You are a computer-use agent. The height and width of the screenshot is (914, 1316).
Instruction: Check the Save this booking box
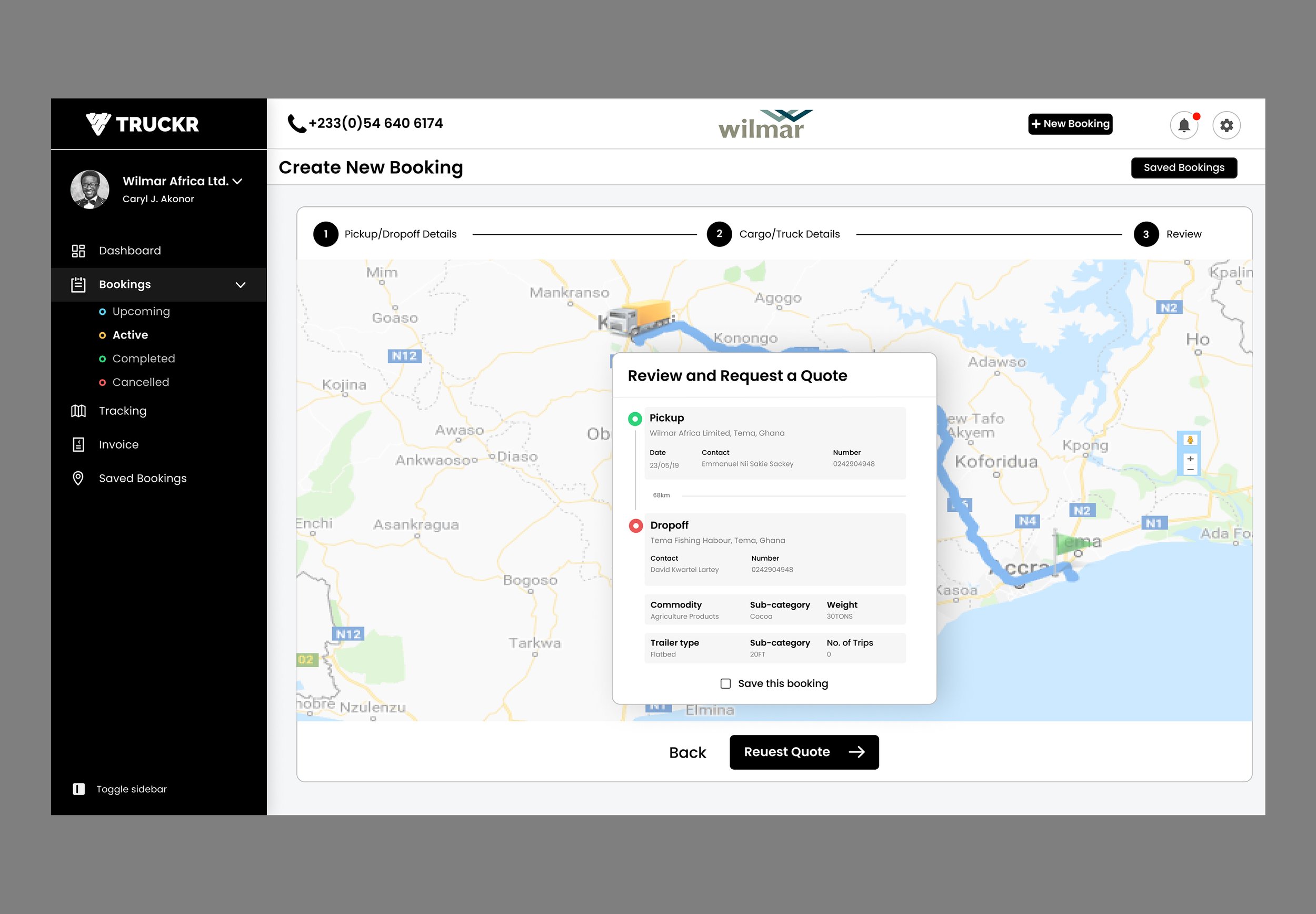coord(725,684)
